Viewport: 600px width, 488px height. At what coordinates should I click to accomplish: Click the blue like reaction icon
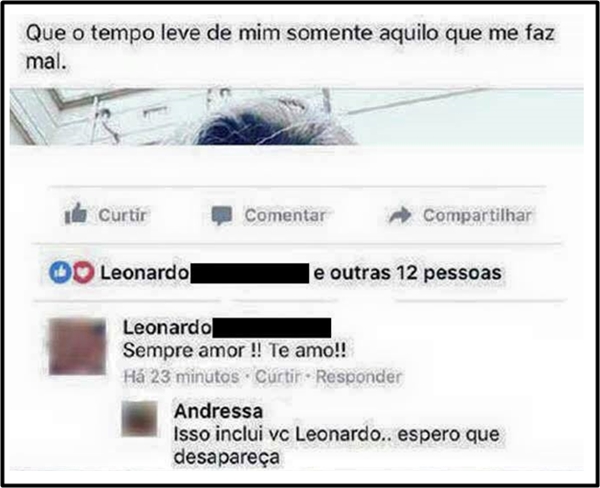[x=60, y=273]
